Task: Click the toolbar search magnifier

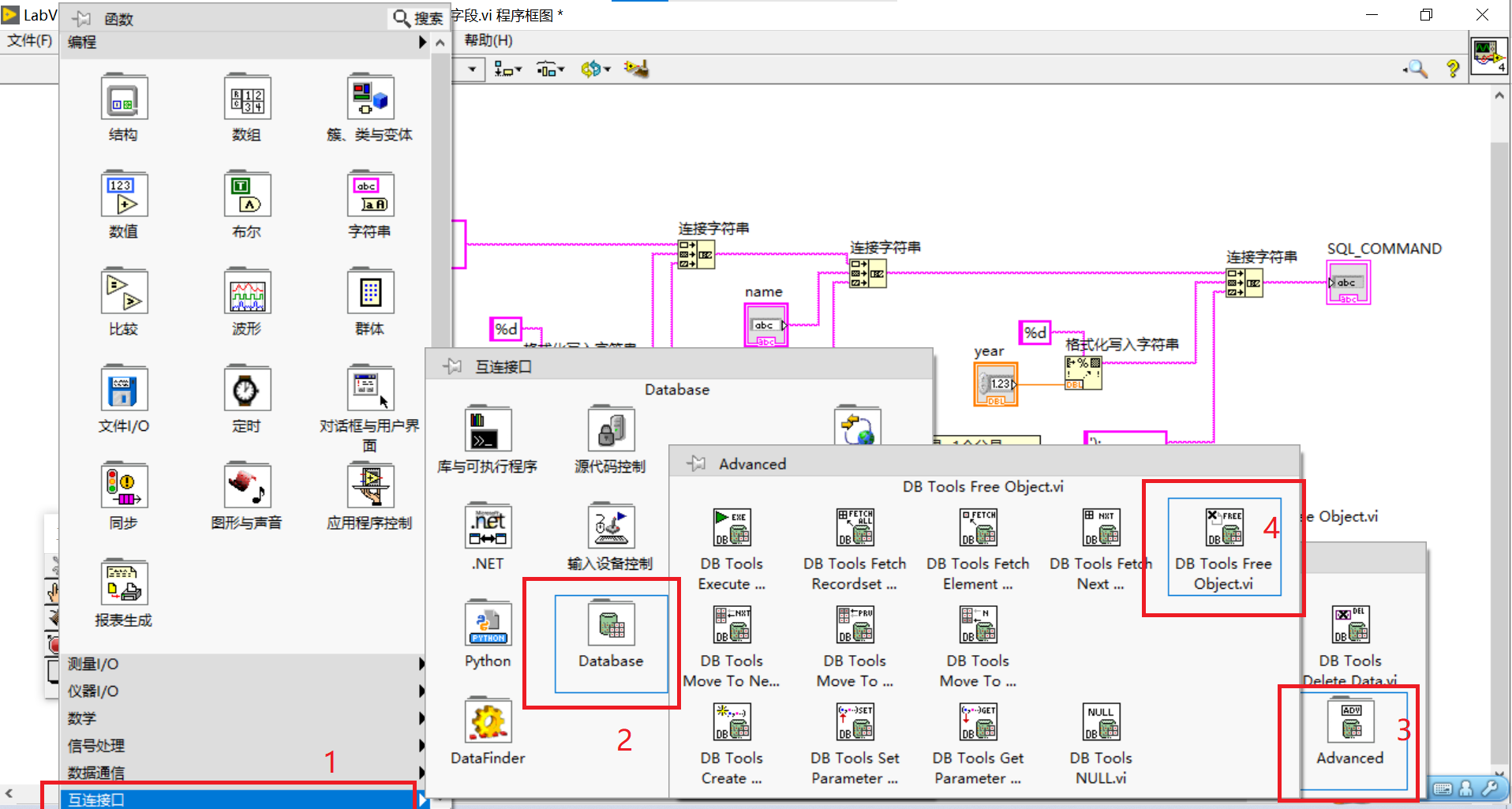Action: point(1417,69)
